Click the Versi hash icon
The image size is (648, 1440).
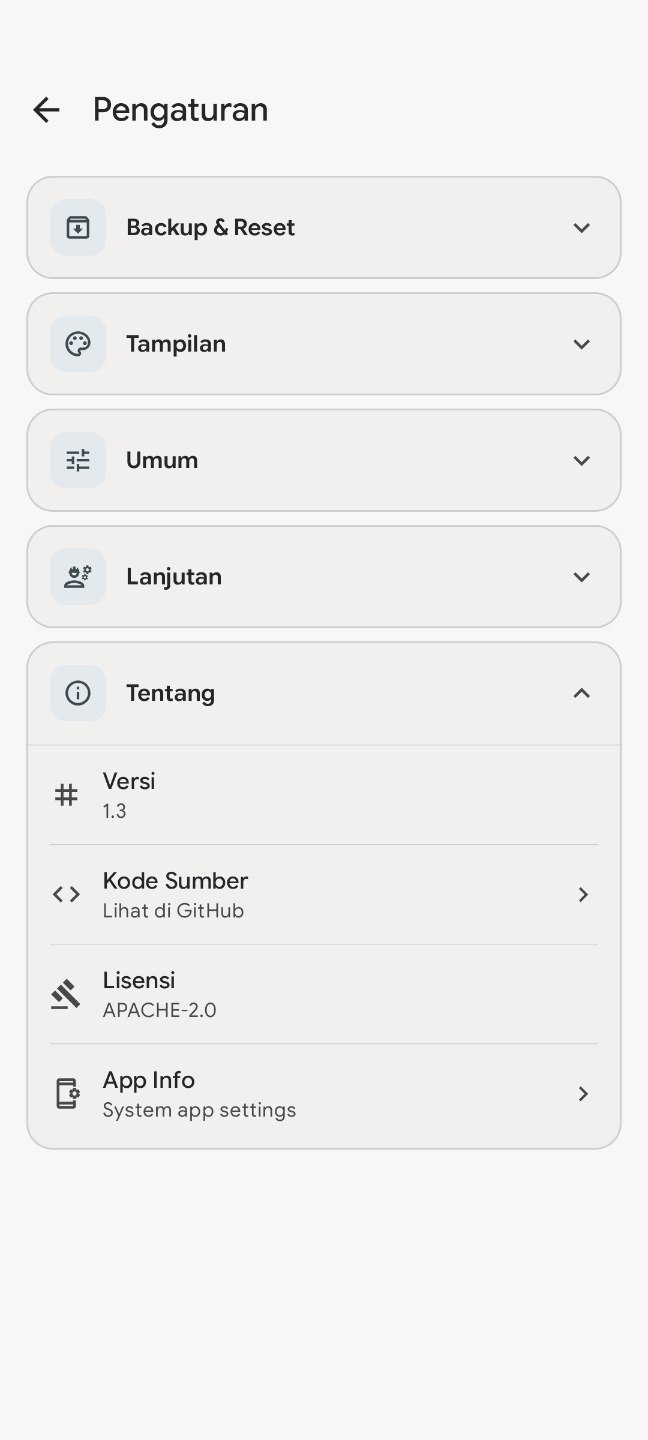(66, 795)
